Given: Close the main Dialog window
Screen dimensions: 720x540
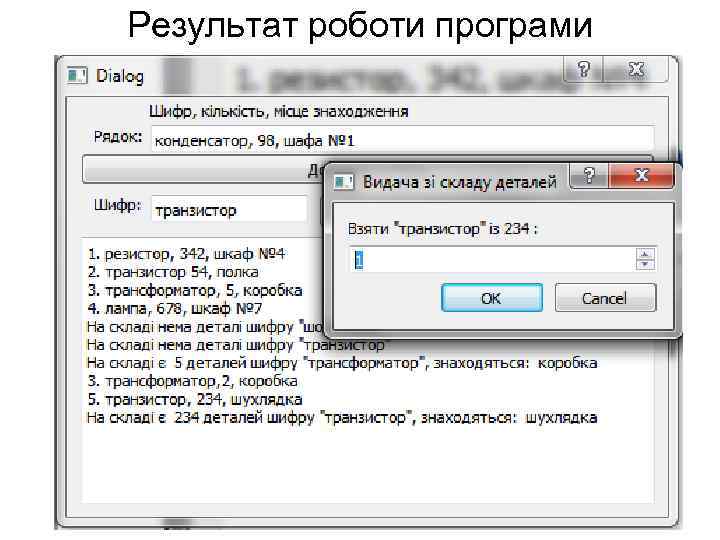Looking at the screenshot, I should coord(636,70).
